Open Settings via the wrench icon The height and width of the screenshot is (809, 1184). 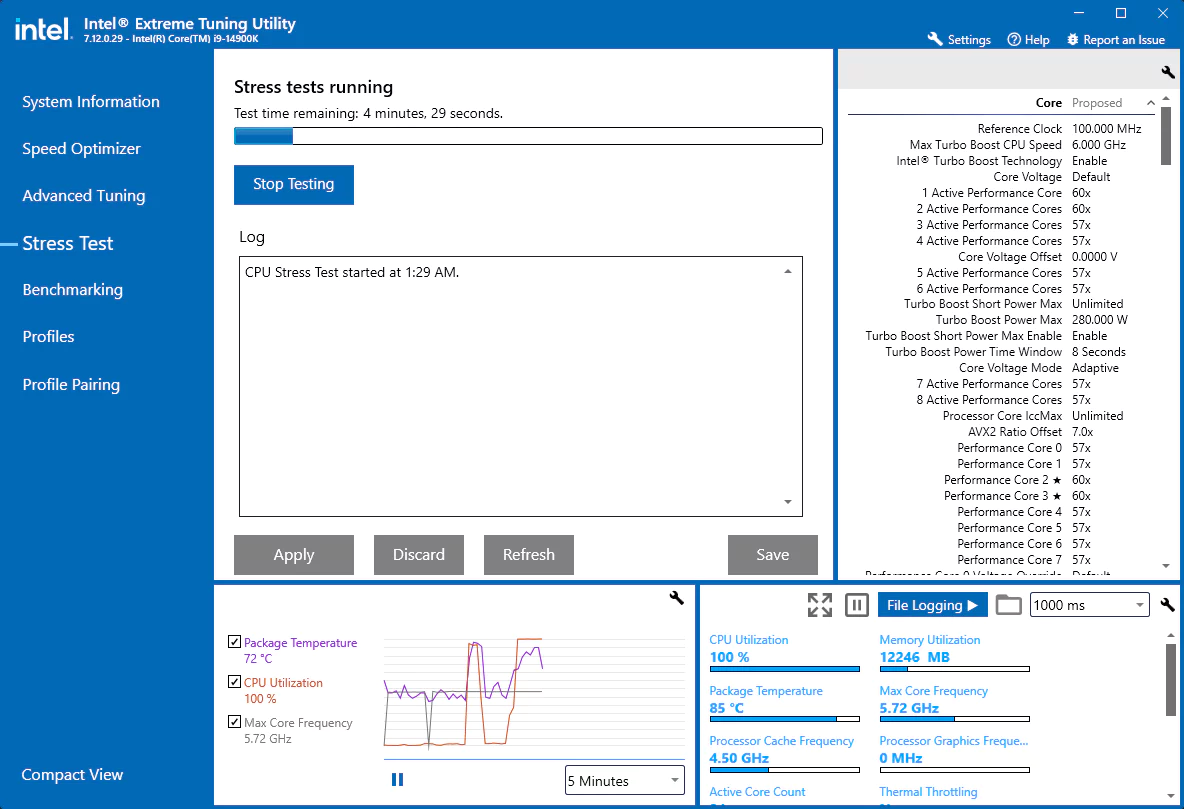(x=935, y=39)
